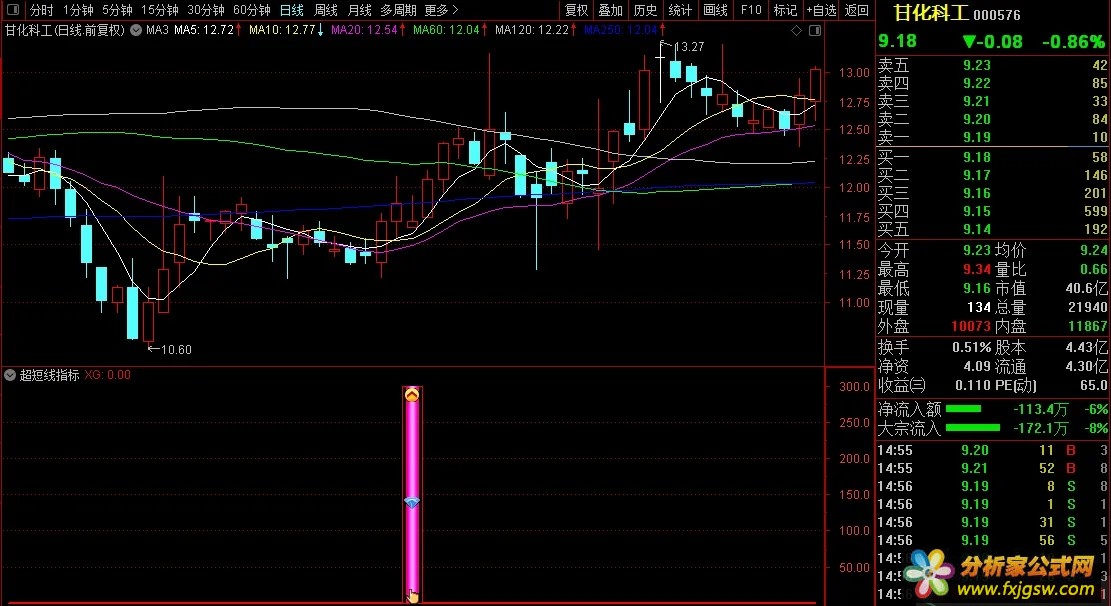Add stock via +自选 button
The image size is (1111, 606).
821,10
